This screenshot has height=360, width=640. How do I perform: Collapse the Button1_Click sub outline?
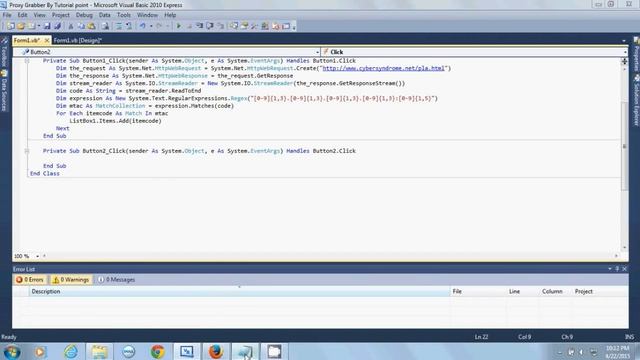[x=27, y=61]
